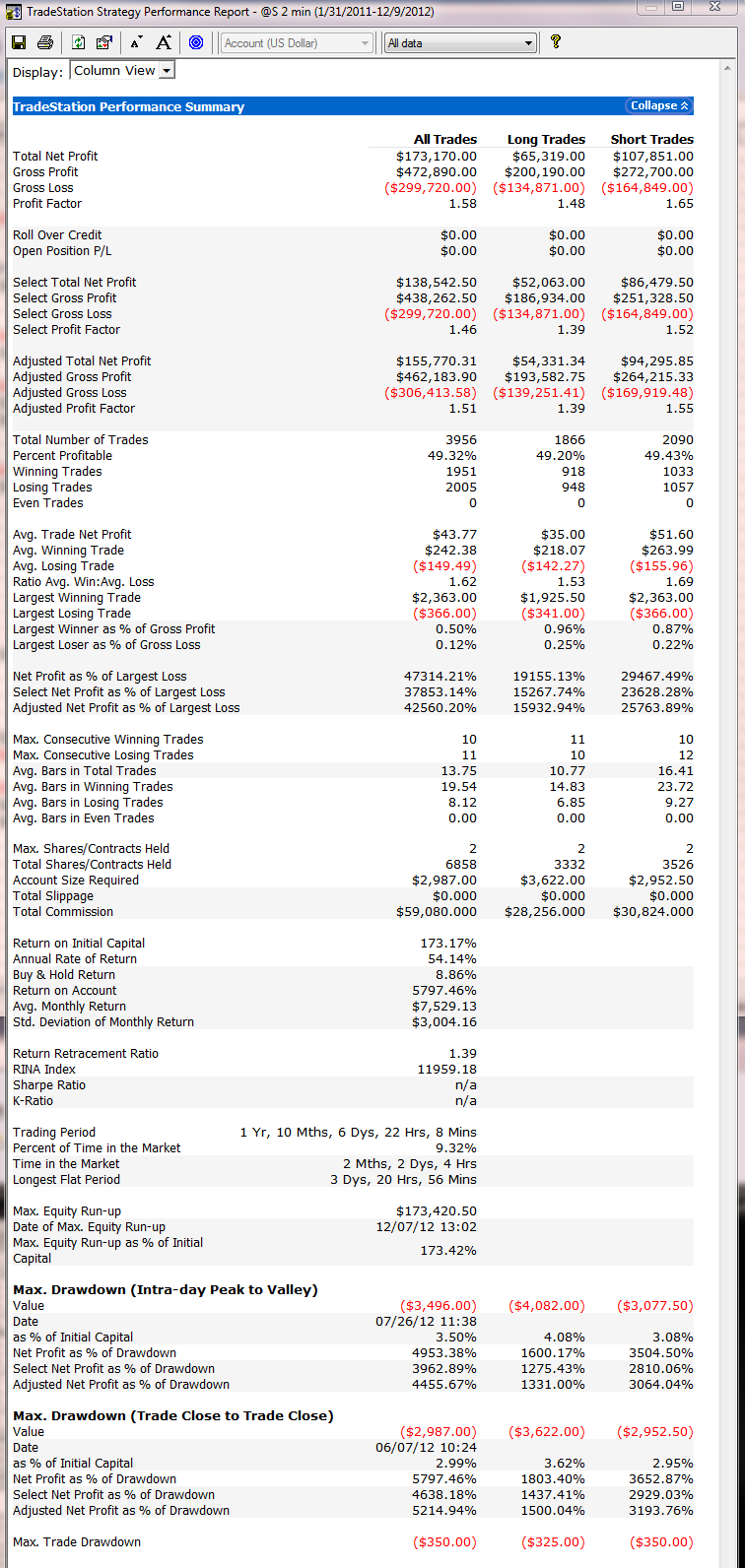745x1568 pixels.
Task: Click the Short Trades column header
Action: click(651, 140)
